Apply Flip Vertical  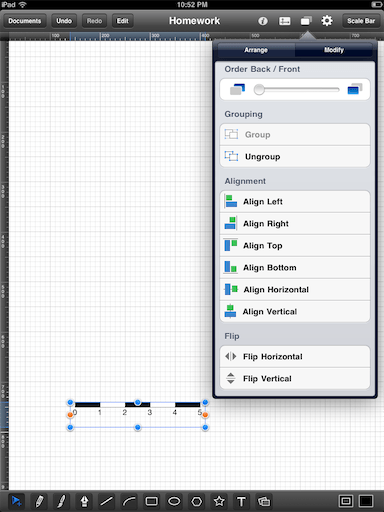coord(295,379)
